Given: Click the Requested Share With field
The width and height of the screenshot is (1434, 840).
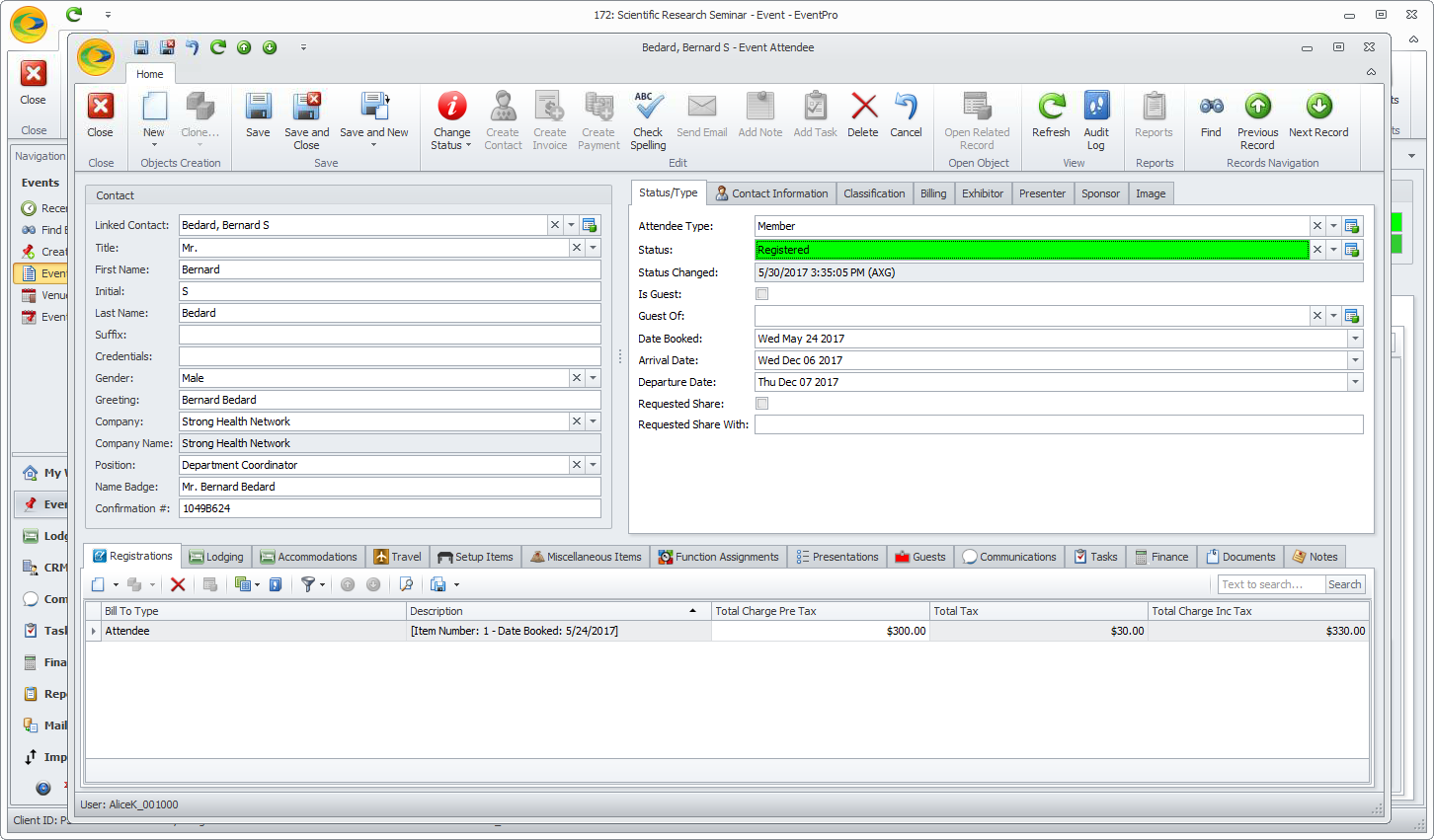Looking at the screenshot, I should coord(1059,424).
